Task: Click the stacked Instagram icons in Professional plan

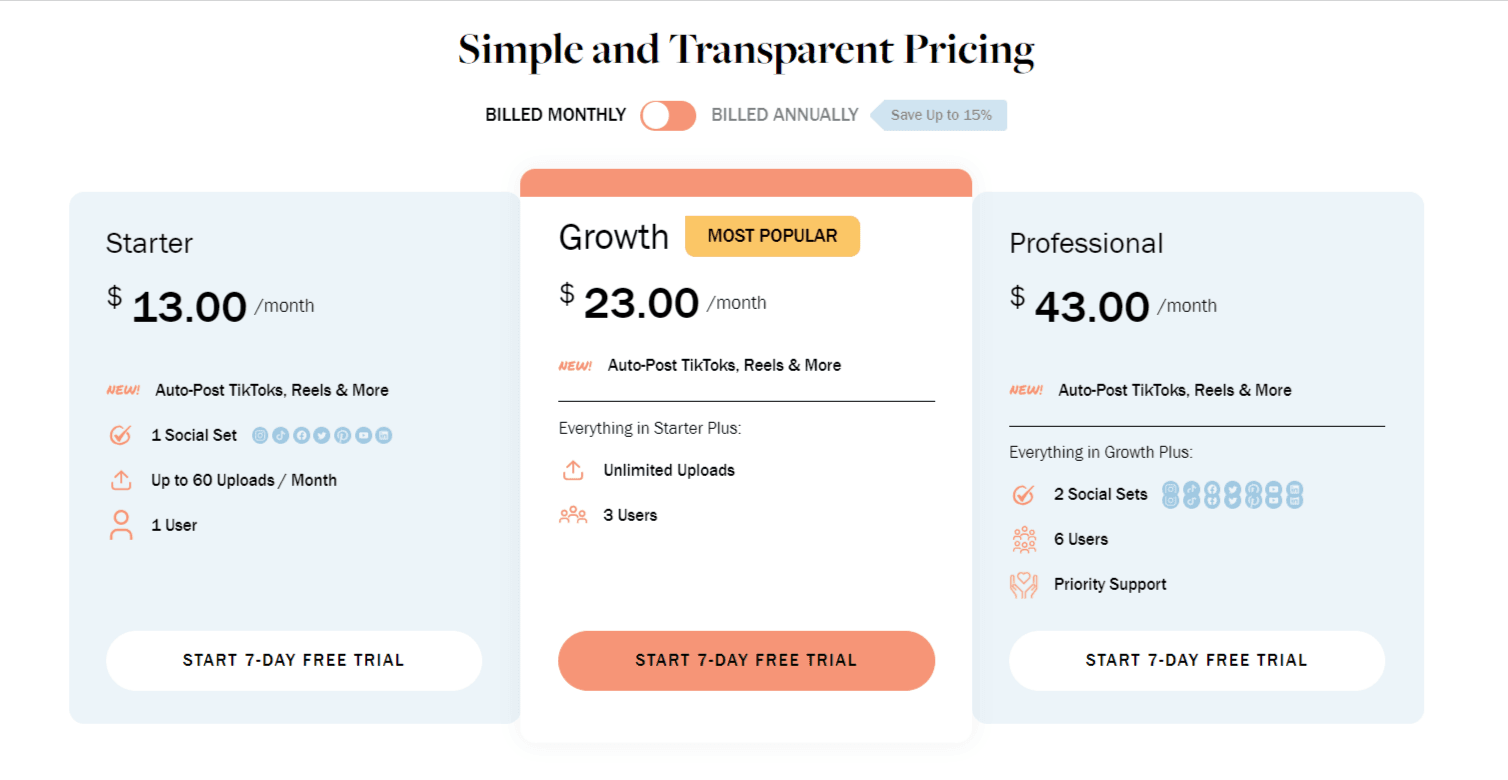Action: coord(1171,493)
